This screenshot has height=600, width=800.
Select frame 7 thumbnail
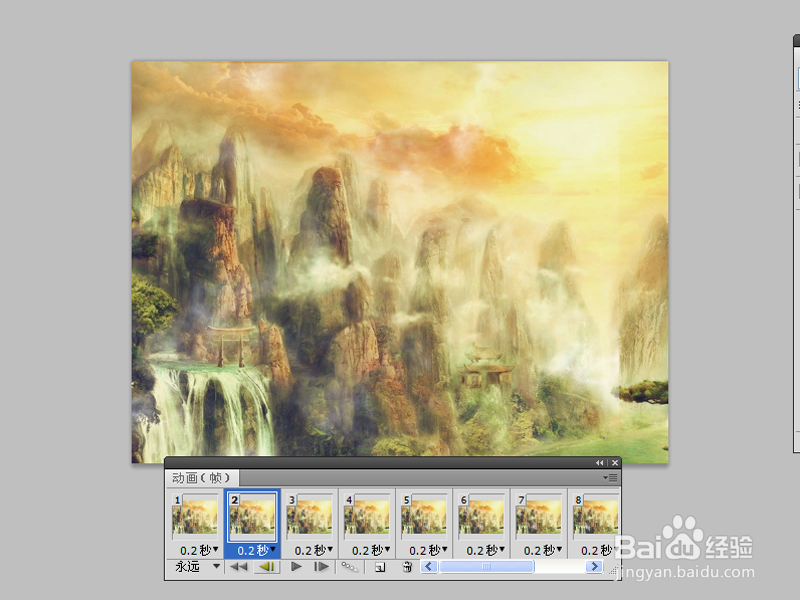pyautogui.click(x=538, y=517)
